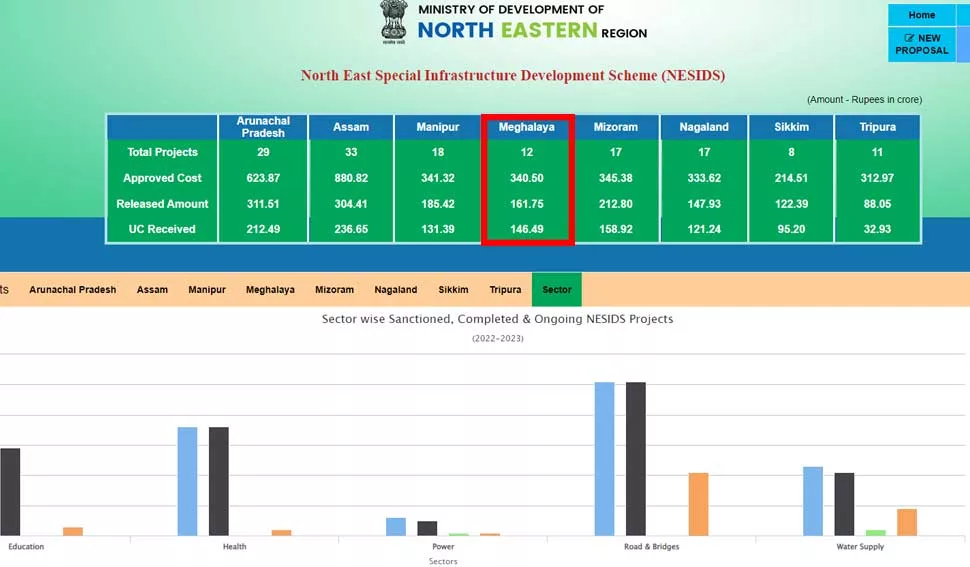This screenshot has width=970, height=567.
Task: Click the Nagaland column header
Action: pyautogui.click(x=704, y=127)
